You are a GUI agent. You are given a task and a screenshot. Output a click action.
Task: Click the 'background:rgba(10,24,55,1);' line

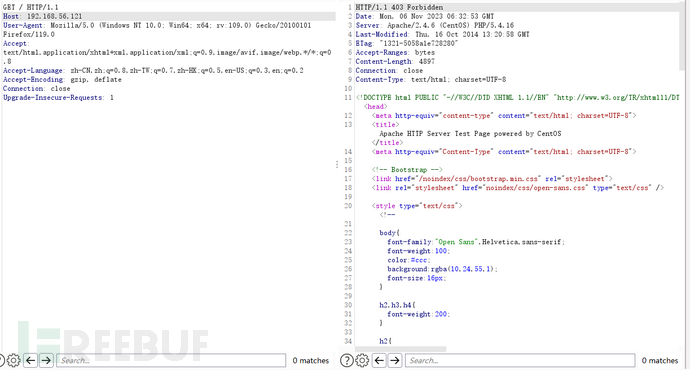point(442,269)
